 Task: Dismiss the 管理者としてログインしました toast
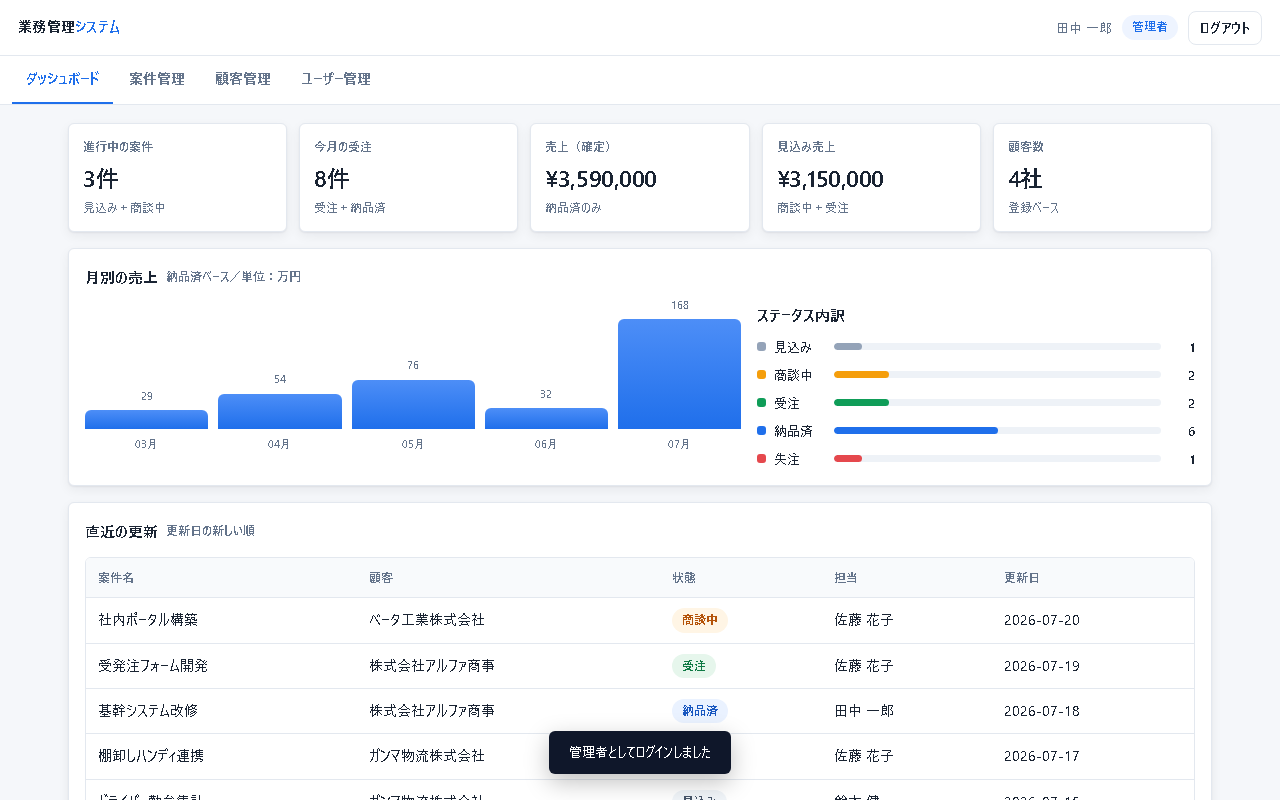click(640, 752)
